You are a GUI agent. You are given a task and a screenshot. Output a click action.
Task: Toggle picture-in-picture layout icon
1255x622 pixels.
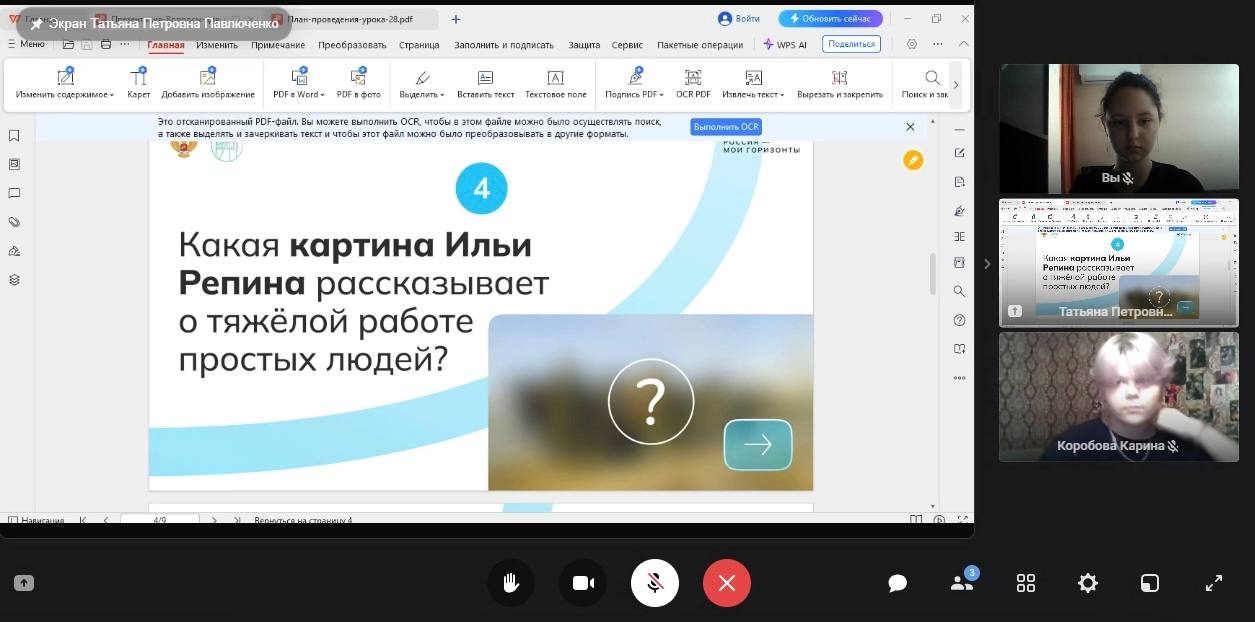click(x=1150, y=583)
